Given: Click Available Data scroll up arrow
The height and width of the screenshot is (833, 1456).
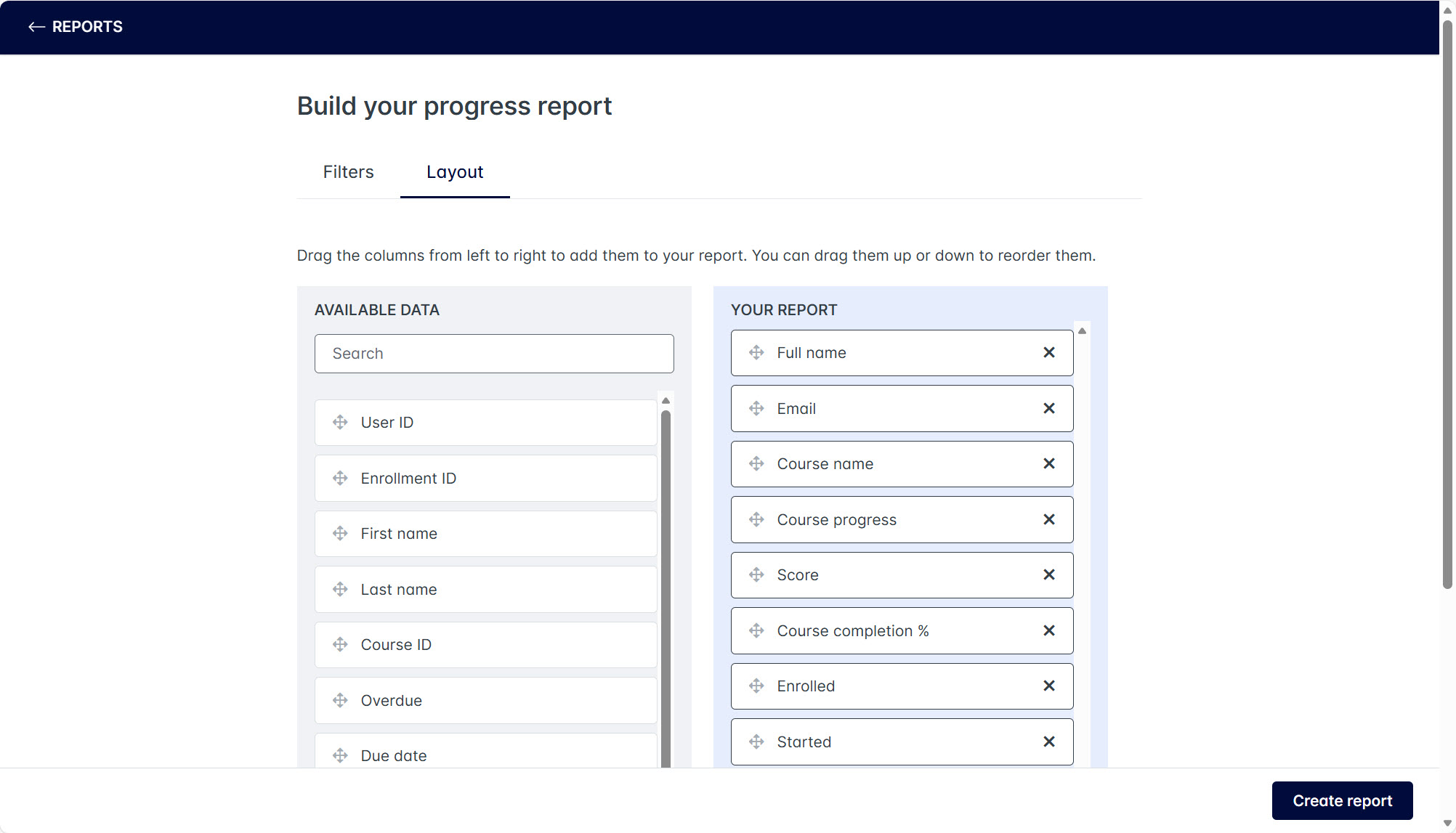Looking at the screenshot, I should [x=666, y=401].
